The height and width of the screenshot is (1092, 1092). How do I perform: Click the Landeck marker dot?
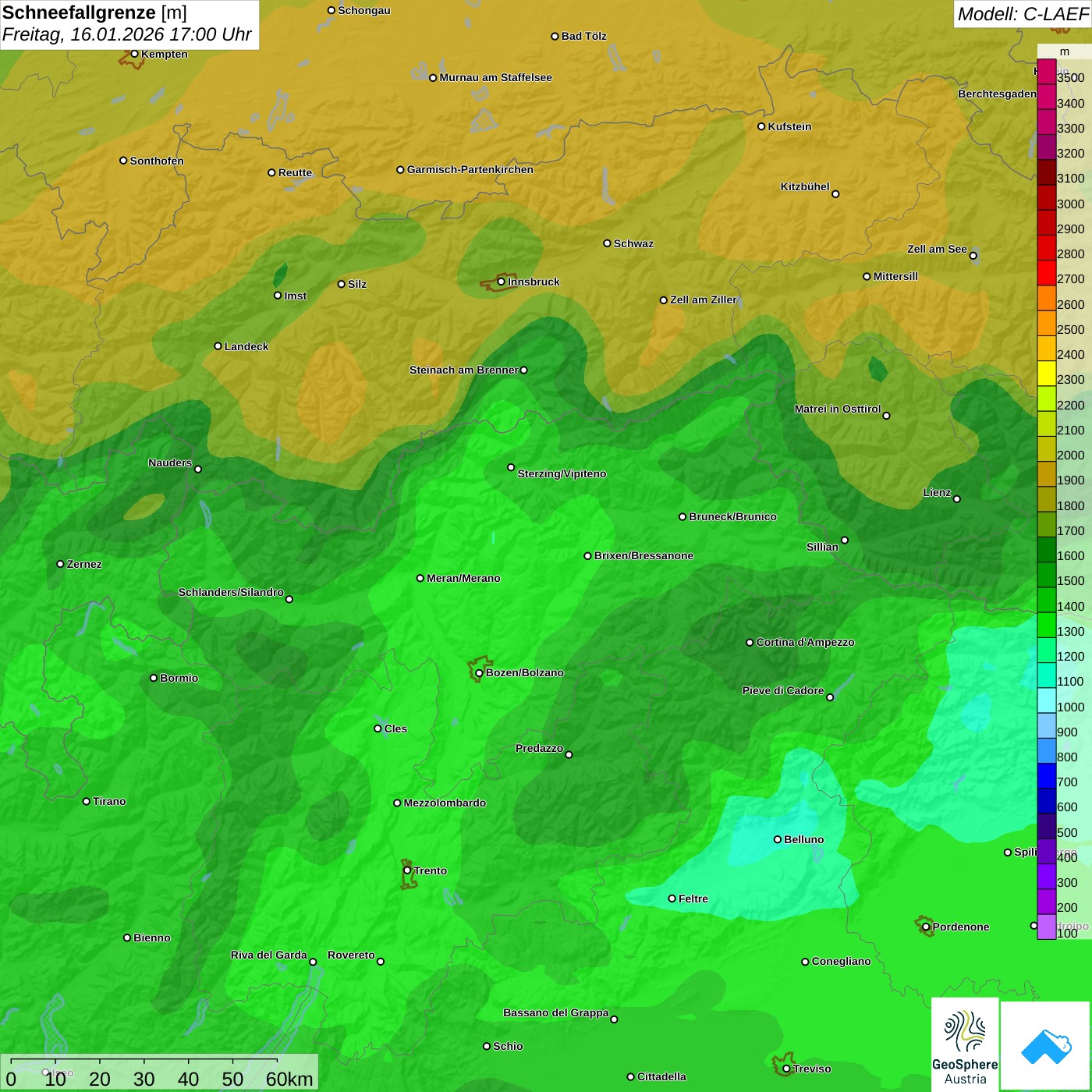[218, 346]
